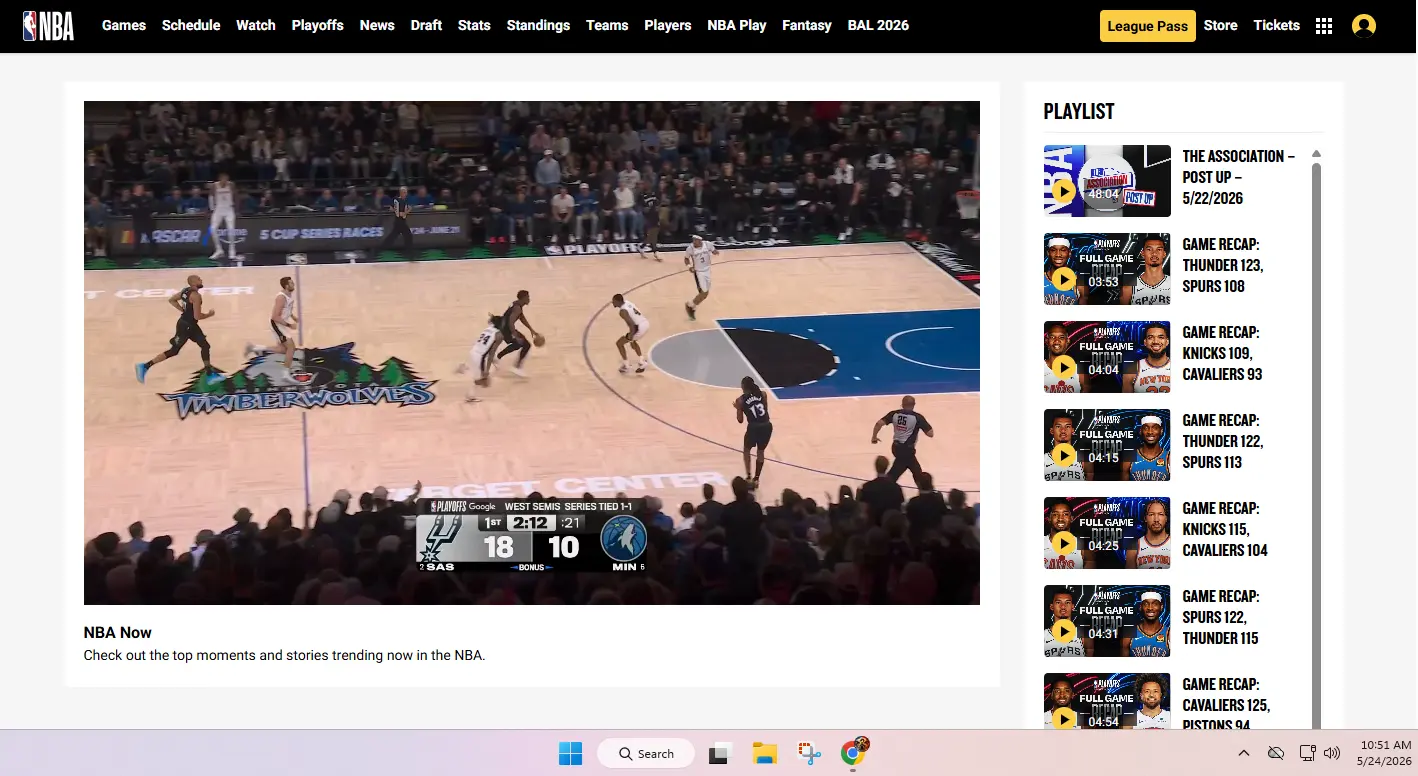
Task: Go to the Watch section
Action: point(256,25)
